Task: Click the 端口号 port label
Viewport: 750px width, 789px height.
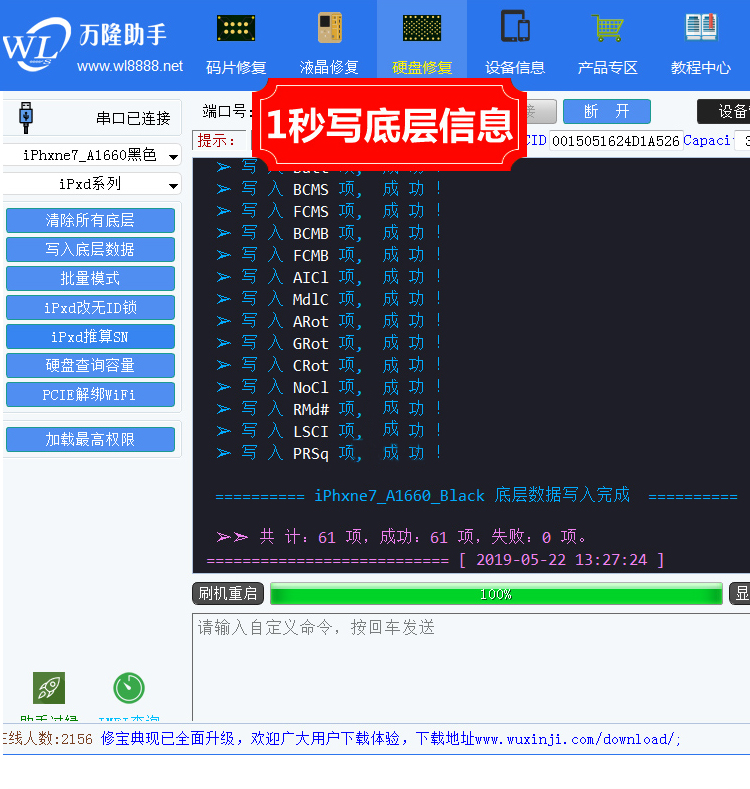Action: point(227,111)
